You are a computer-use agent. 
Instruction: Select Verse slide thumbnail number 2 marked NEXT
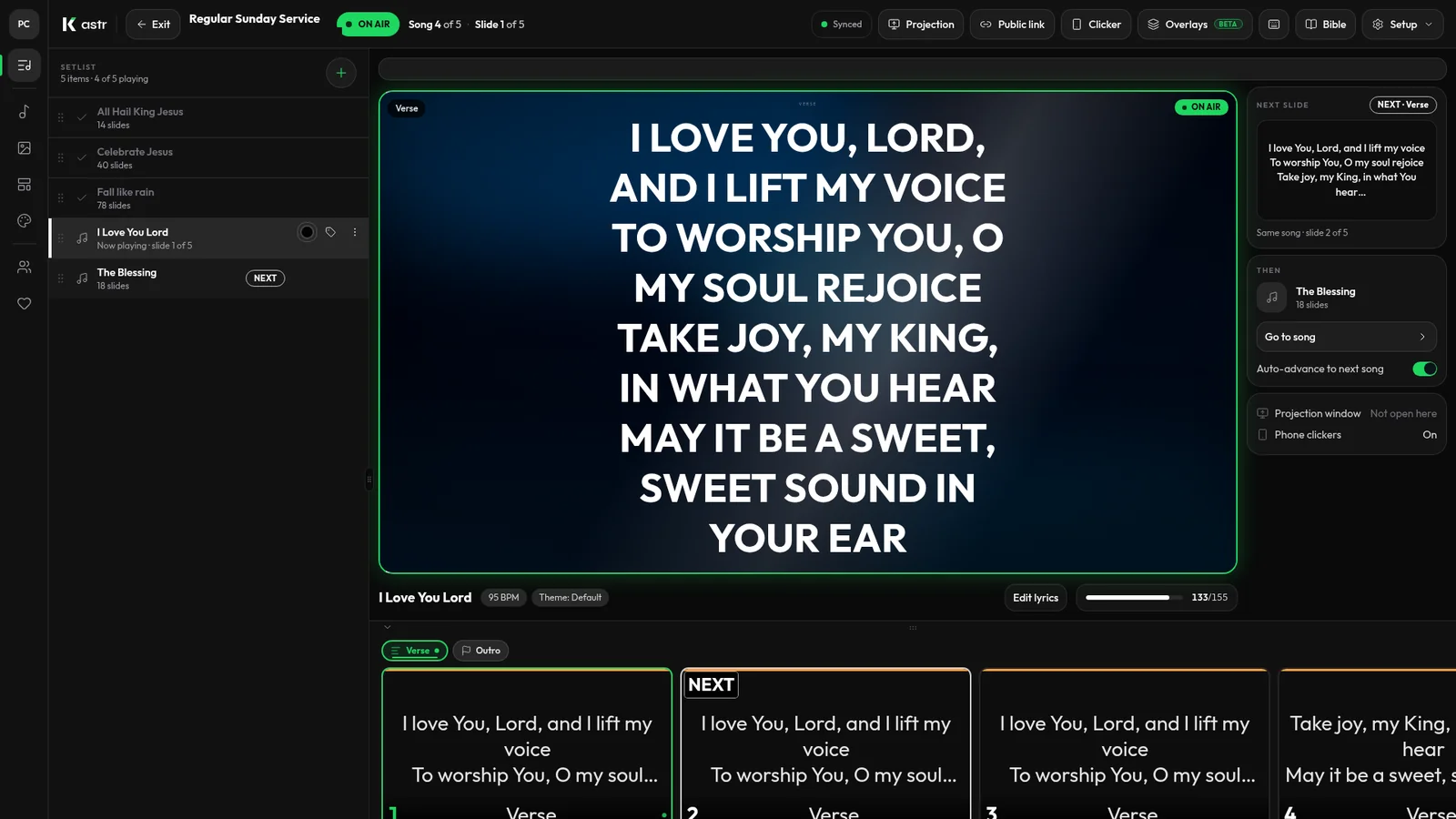(826, 744)
